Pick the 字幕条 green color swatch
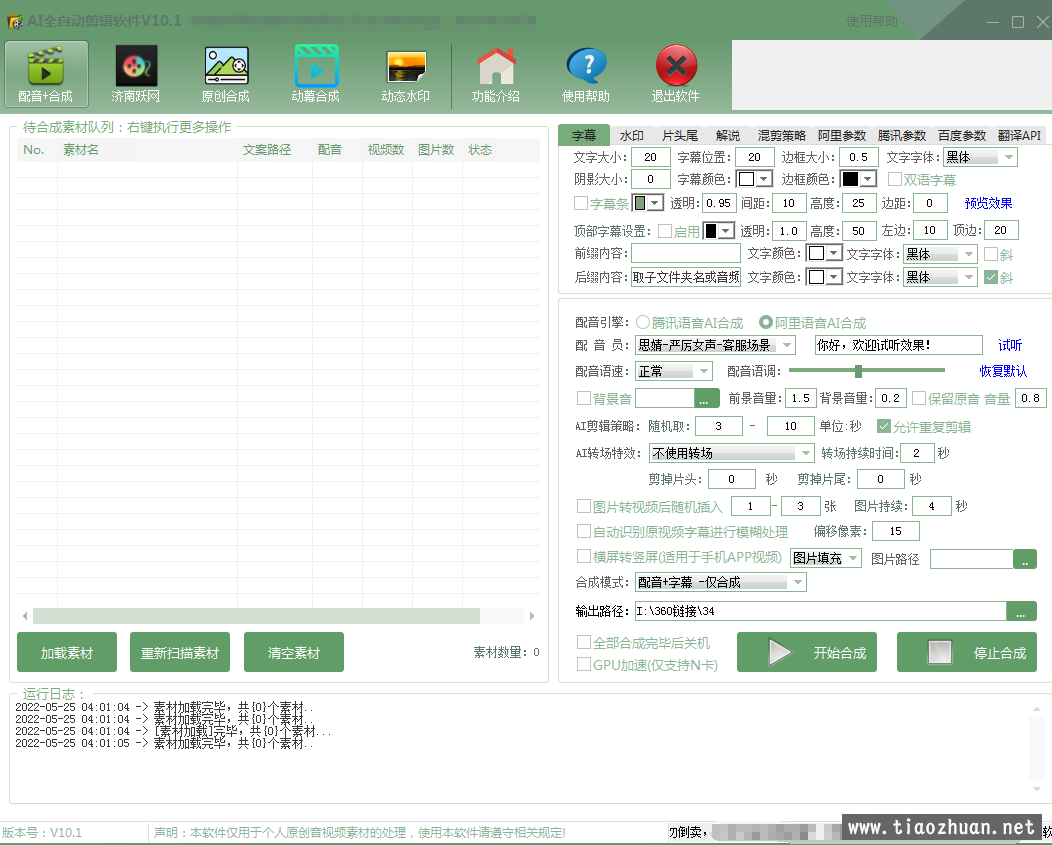The width and height of the screenshot is (1052, 845). pos(640,203)
